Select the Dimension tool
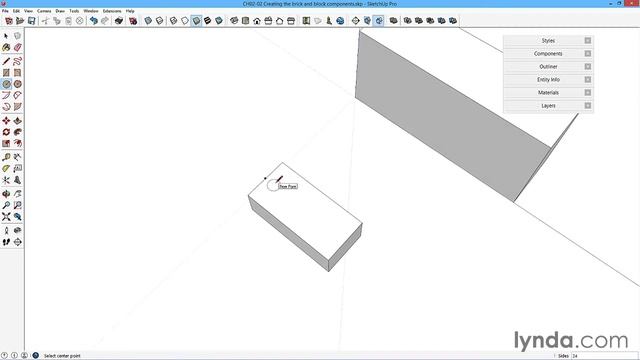Screen dimensions: 640x360 pos(18,157)
